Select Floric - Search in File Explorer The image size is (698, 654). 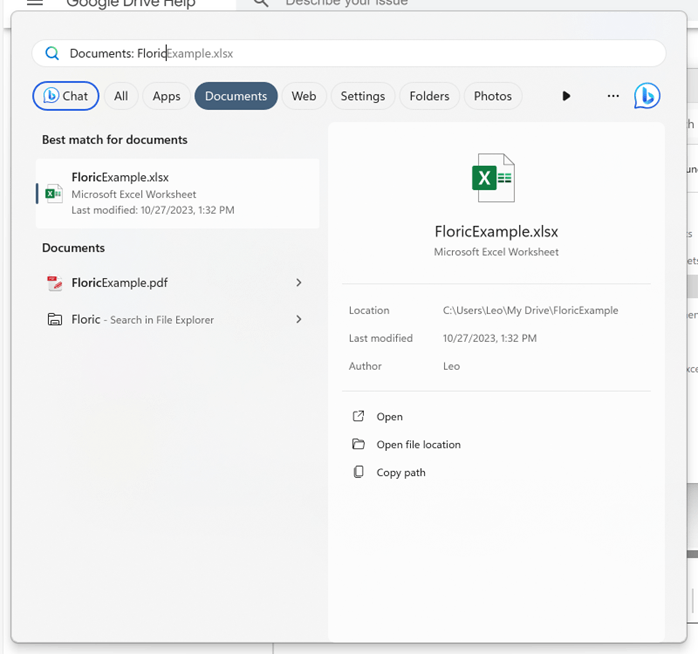point(178,319)
